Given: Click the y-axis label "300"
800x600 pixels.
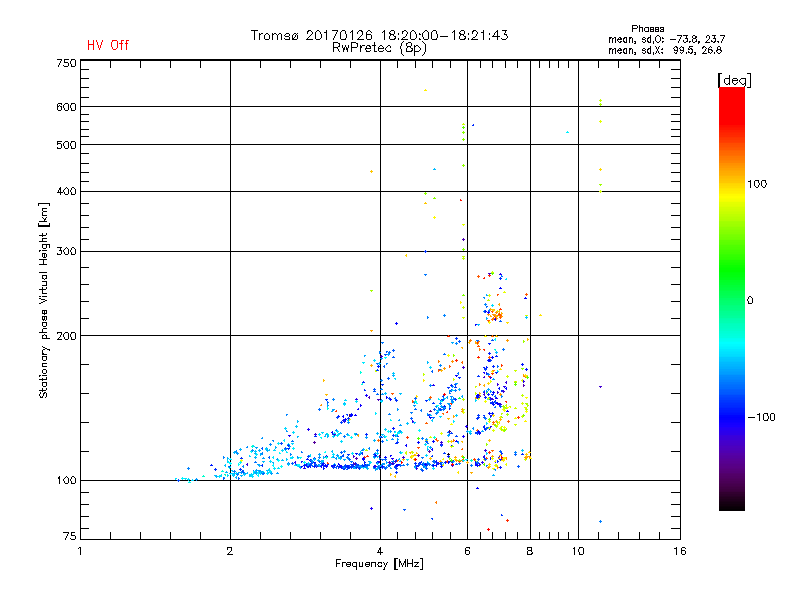Looking at the screenshot, I should click(x=66, y=252).
